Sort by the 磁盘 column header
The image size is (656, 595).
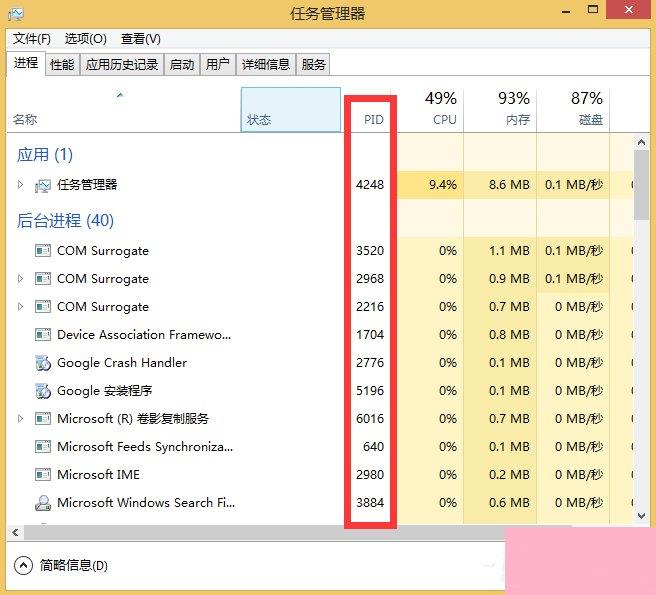pyautogui.click(x=573, y=110)
